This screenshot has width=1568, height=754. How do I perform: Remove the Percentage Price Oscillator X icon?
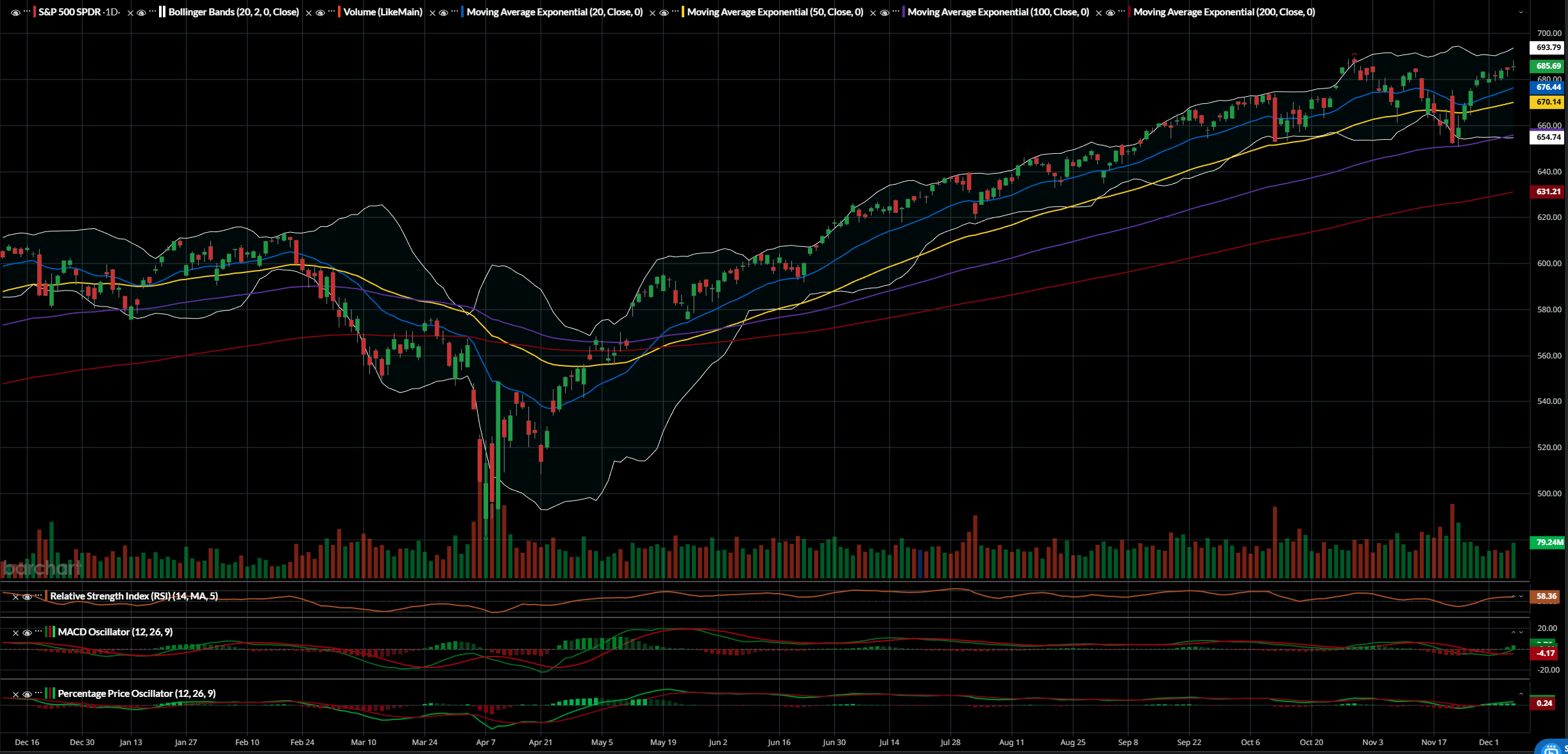(x=15, y=694)
